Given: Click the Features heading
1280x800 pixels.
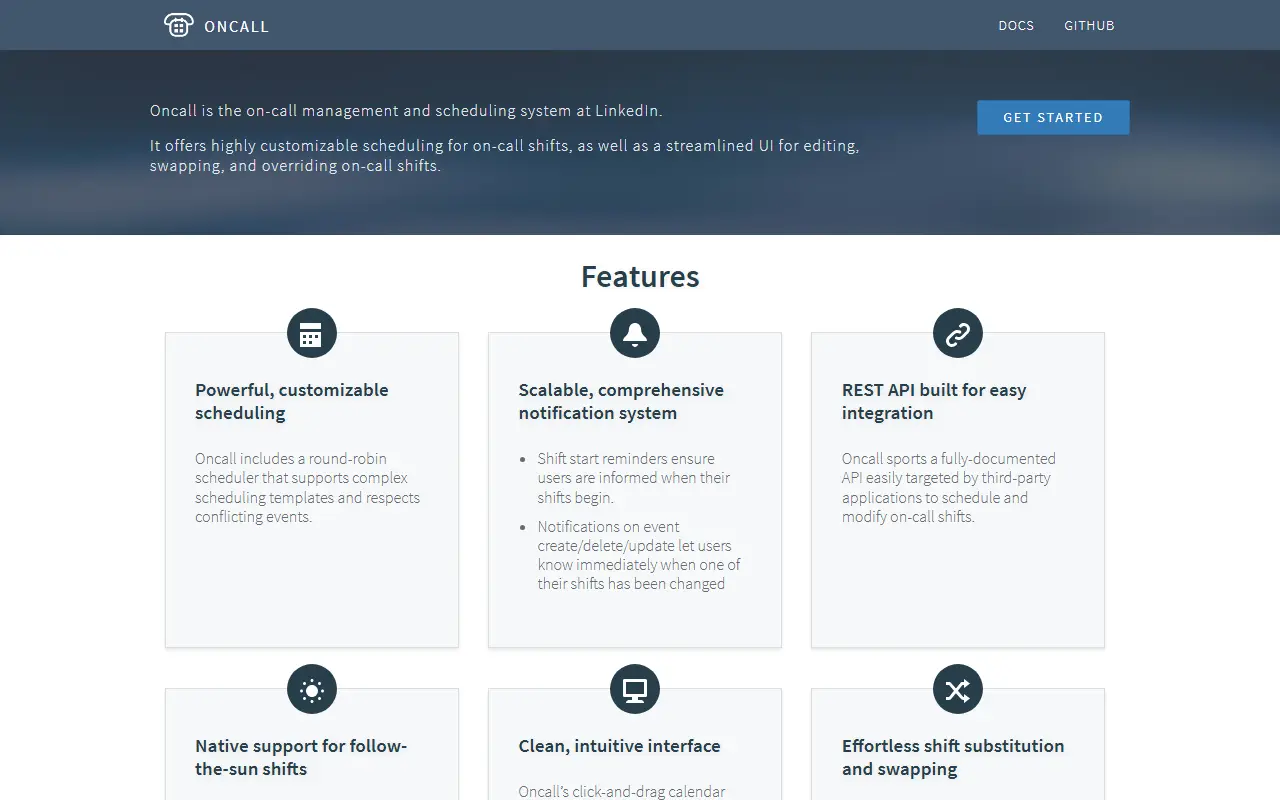Looking at the screenshot, I should (640, 277).
